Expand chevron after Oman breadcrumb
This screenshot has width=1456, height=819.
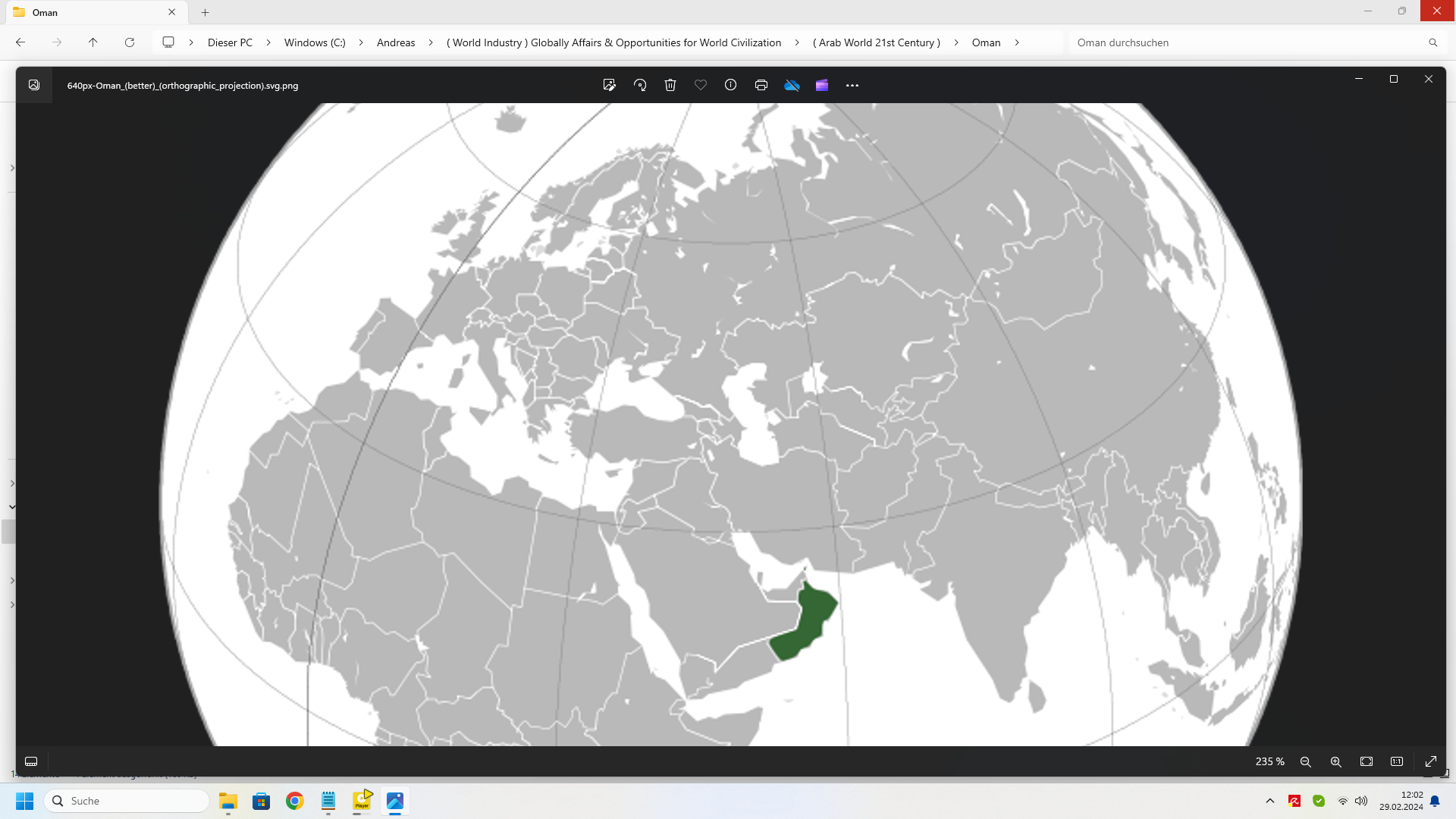tap(1017, 42)
